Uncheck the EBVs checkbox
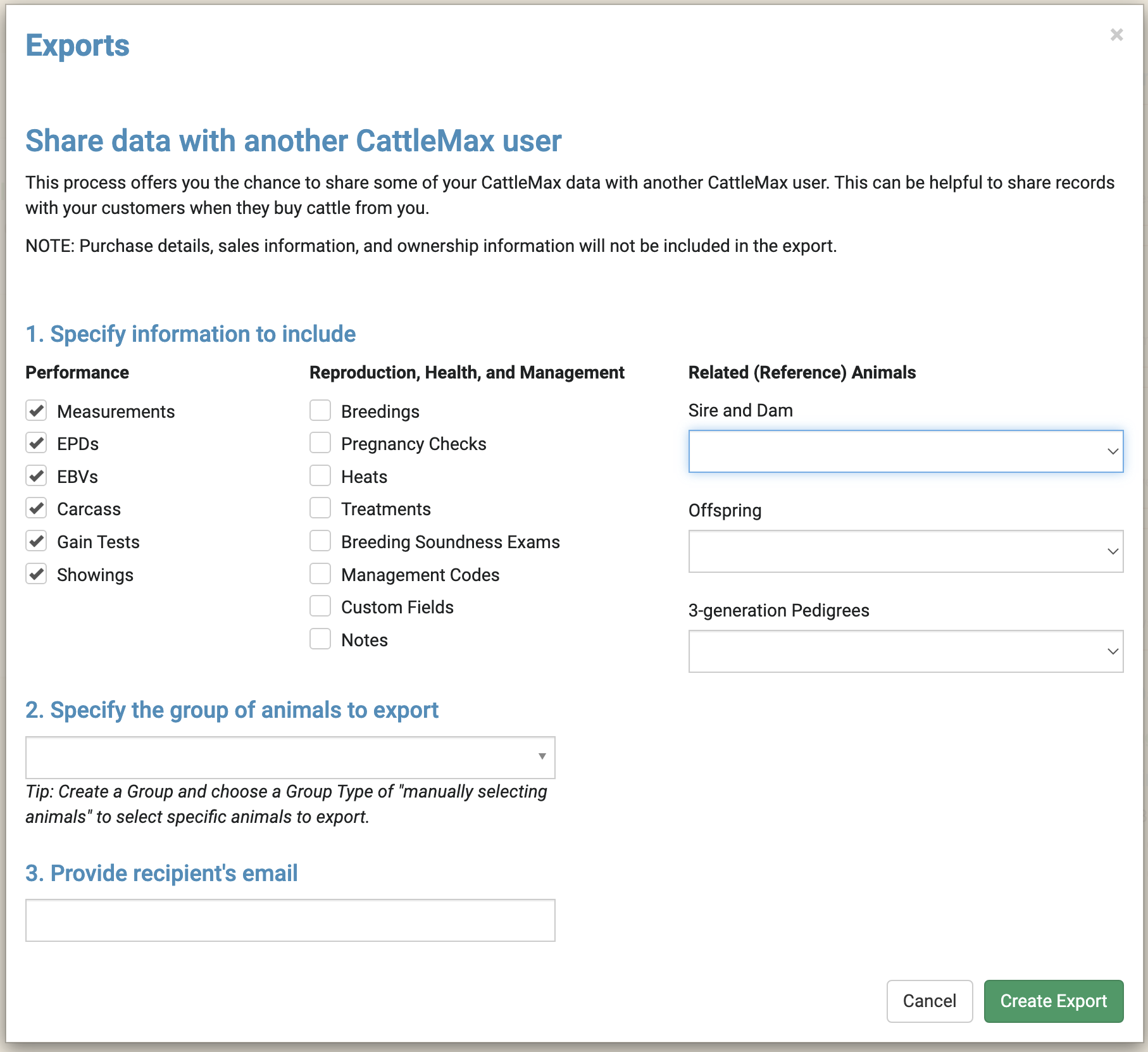This screenshot has width=1148, height=1052. click(x=36, y=476)
